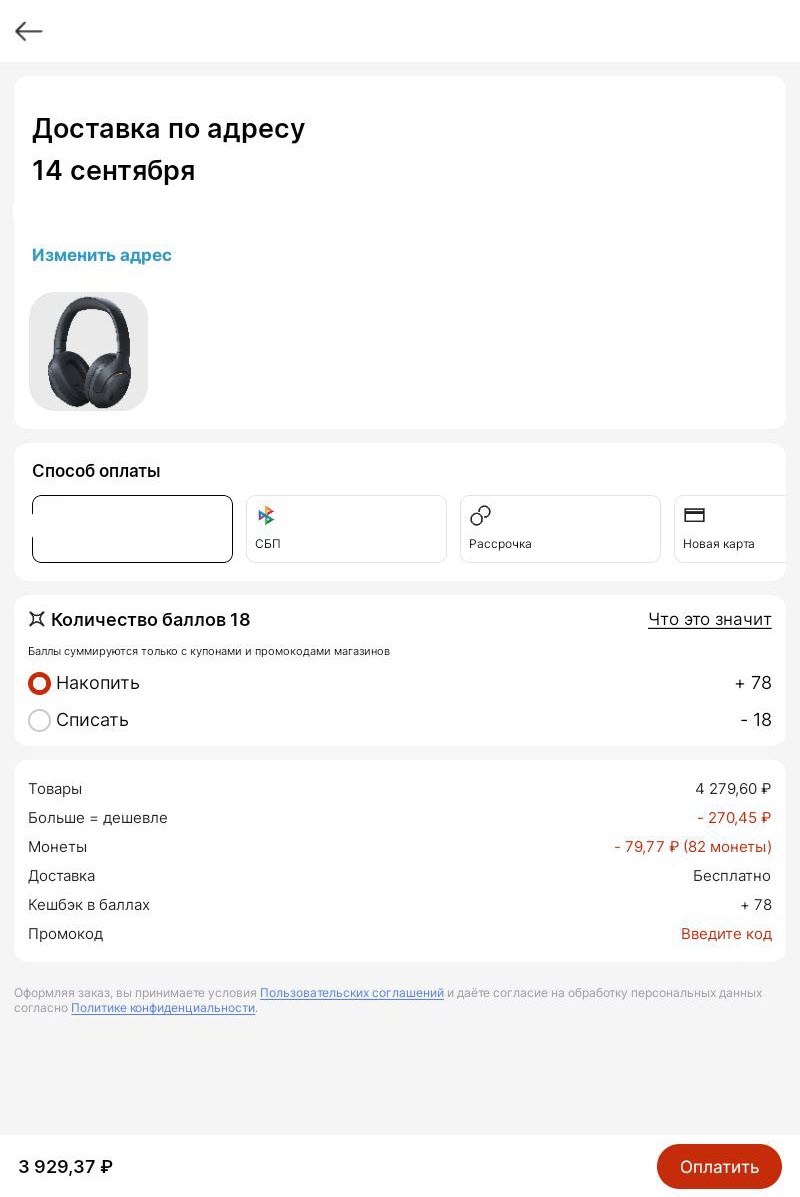The width and height of the screenshot is (800, 1197).
Task: Click Введите код to add promo code
Action: click(x=726, y=933)
